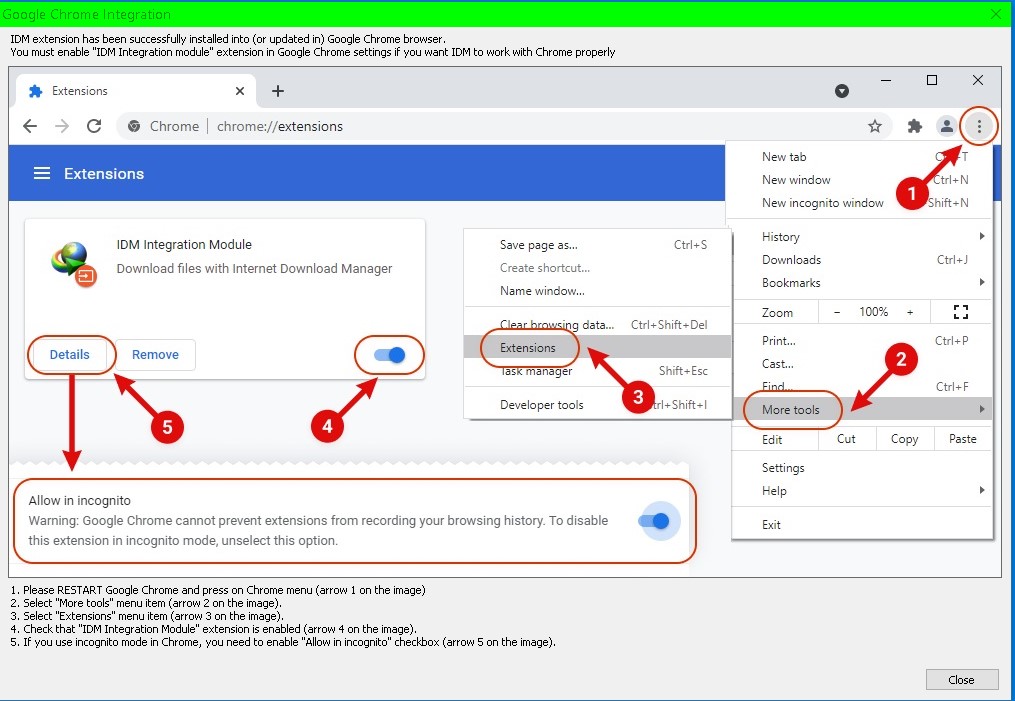This screenshot has width=1015, height=701.
Task: Click the Extensions browser tab
Action: (136, 91)
